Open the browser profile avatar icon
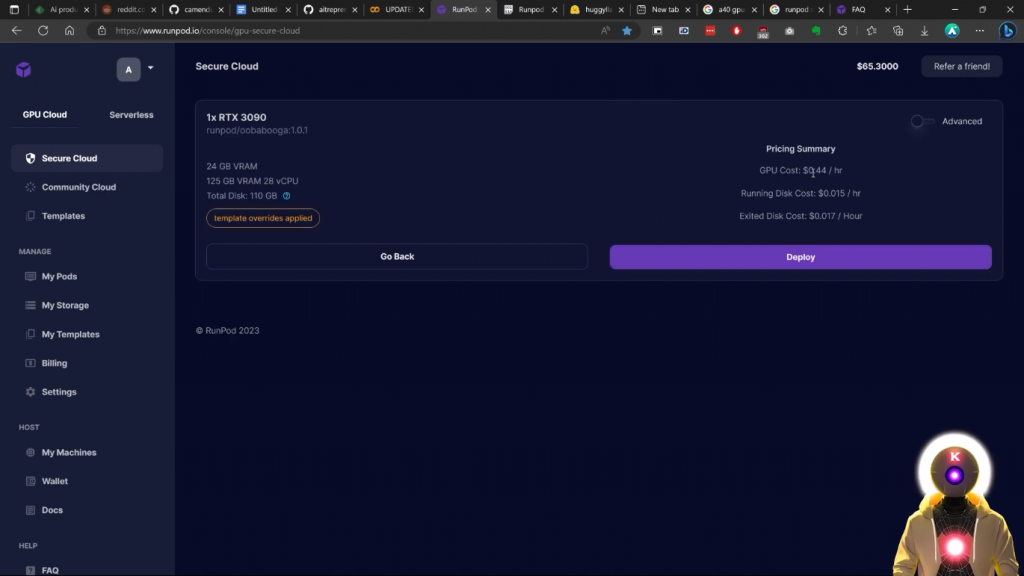 [952, 31]
